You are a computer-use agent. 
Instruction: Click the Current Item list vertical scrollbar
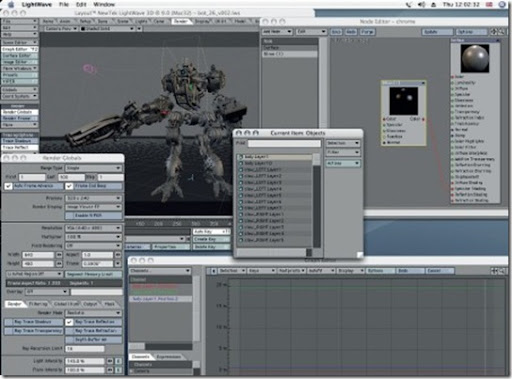[317, 201]
